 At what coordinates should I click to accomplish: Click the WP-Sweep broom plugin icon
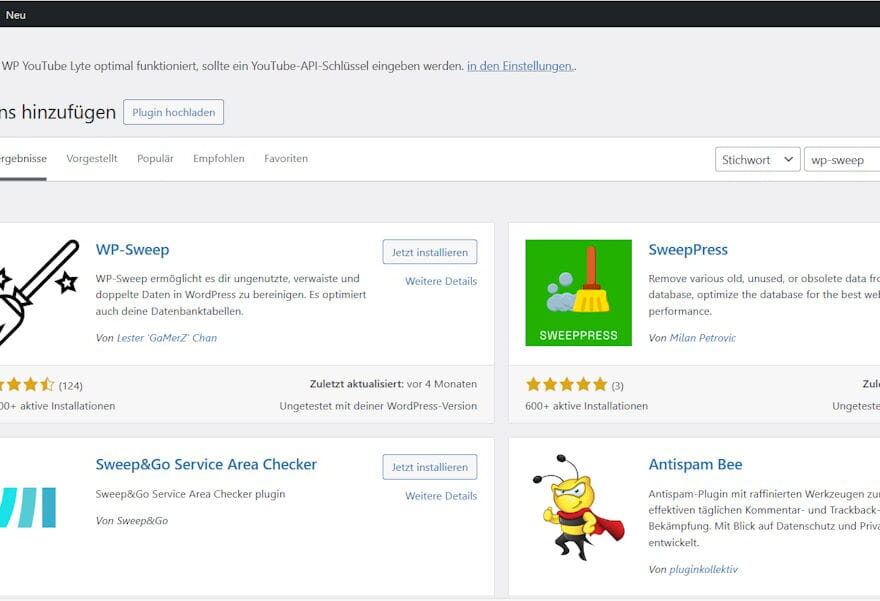(x=39, y=292)
